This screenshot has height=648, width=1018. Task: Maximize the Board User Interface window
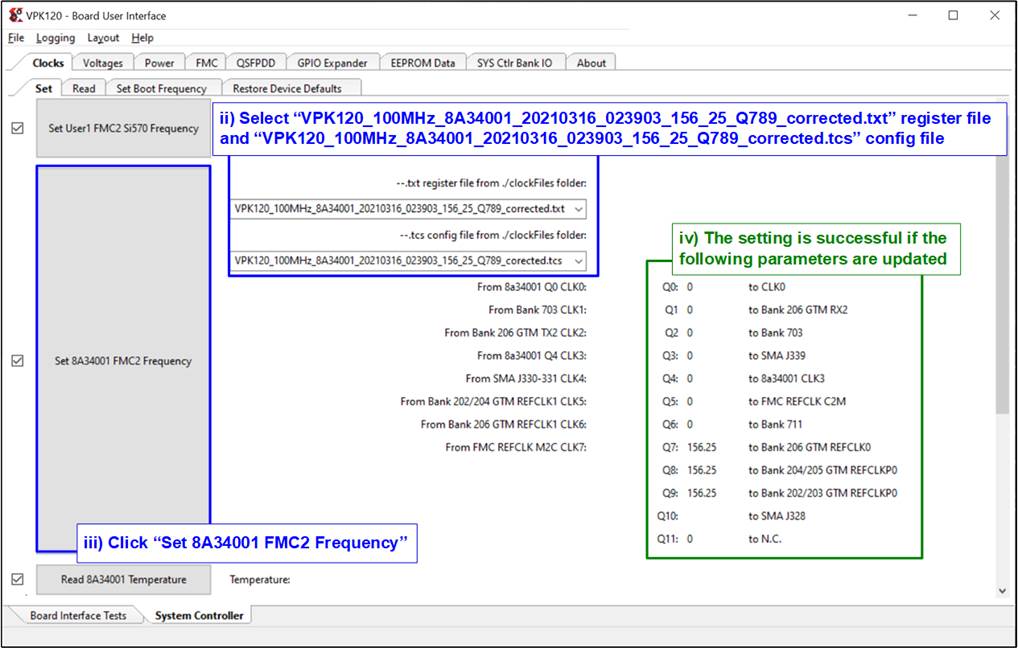[953, 15]
